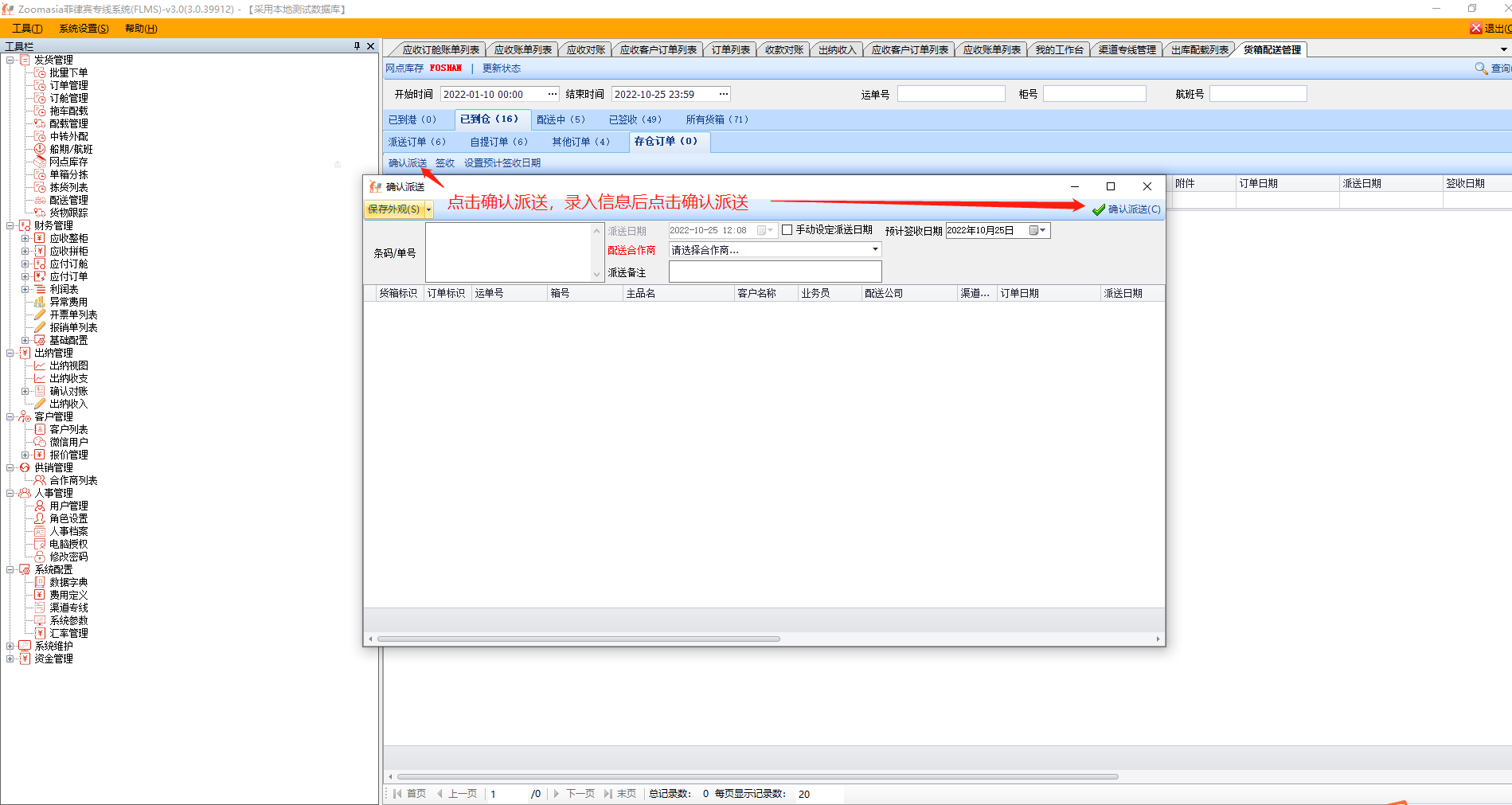Open the 系统设置(S) menu
The width and height of the screenshot is (1512, 805).
click(84, 29)
